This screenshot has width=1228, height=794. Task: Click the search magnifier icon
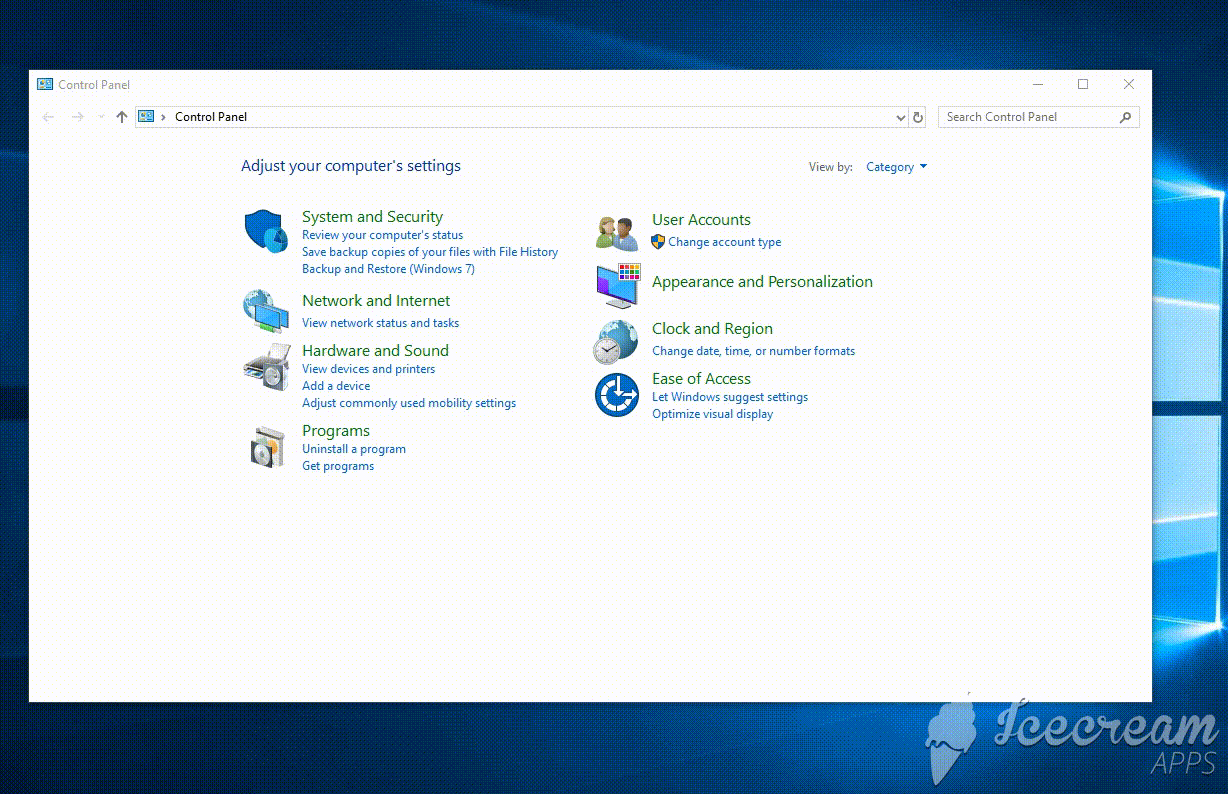pyautogui.click(x=1125, y=117)
